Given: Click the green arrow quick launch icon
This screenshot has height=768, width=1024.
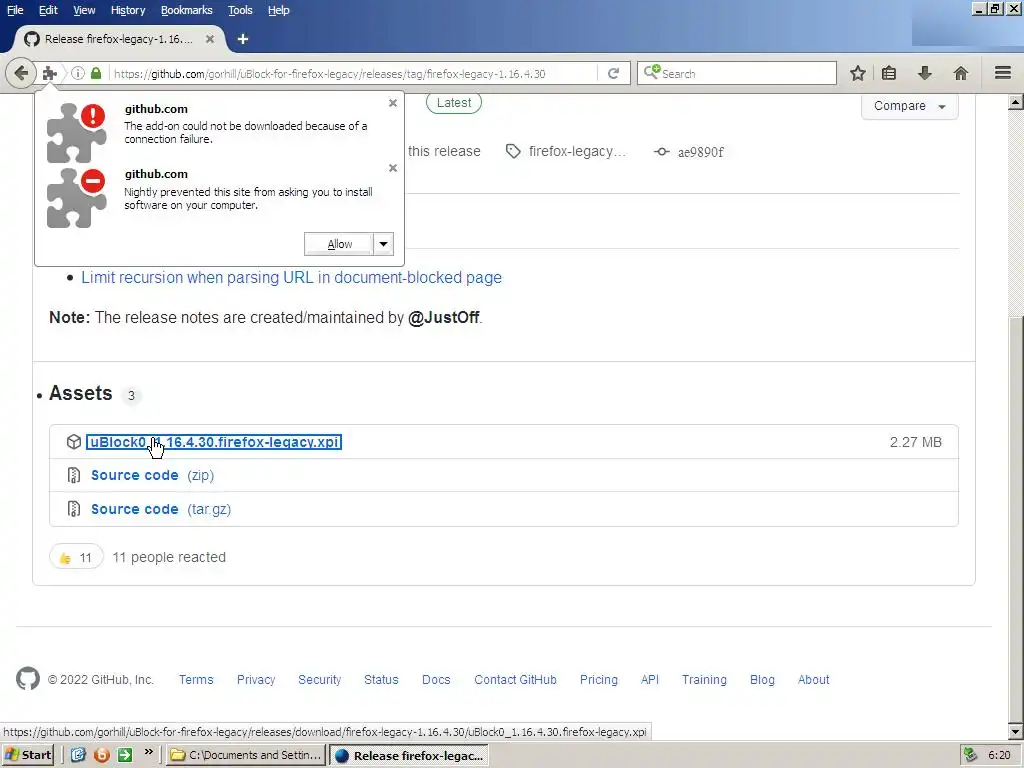Looking at the screenshot, I should (125, 755).
